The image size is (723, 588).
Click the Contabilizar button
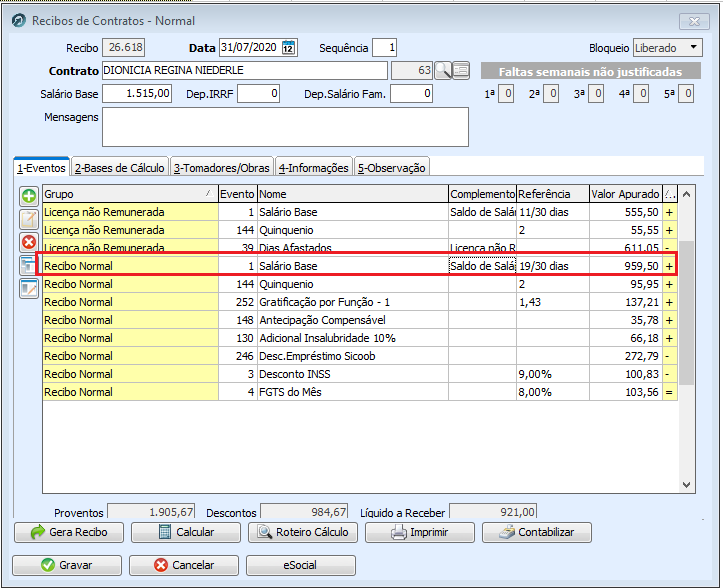point(537,532)
